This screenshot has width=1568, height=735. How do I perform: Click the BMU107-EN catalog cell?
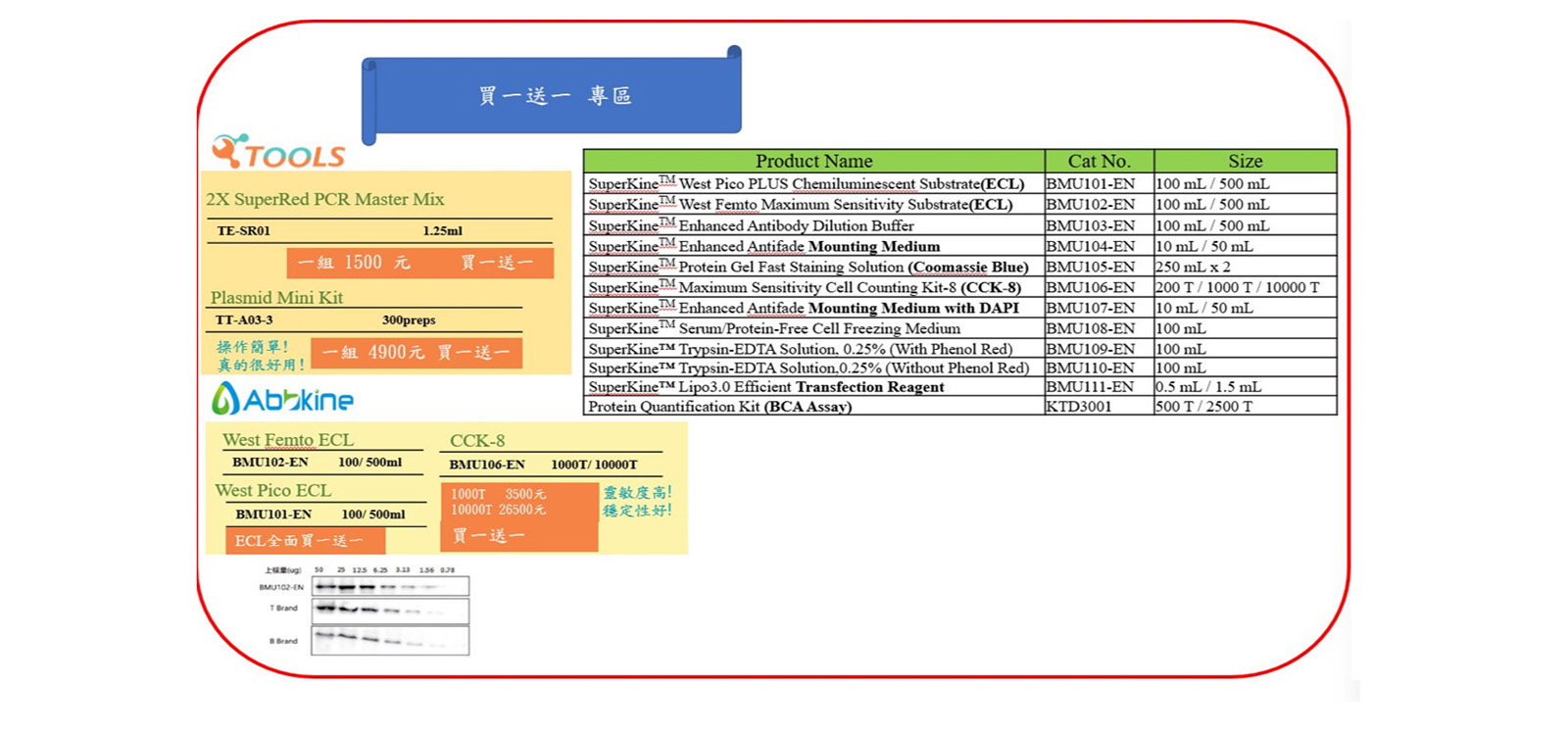point(1100,308)
